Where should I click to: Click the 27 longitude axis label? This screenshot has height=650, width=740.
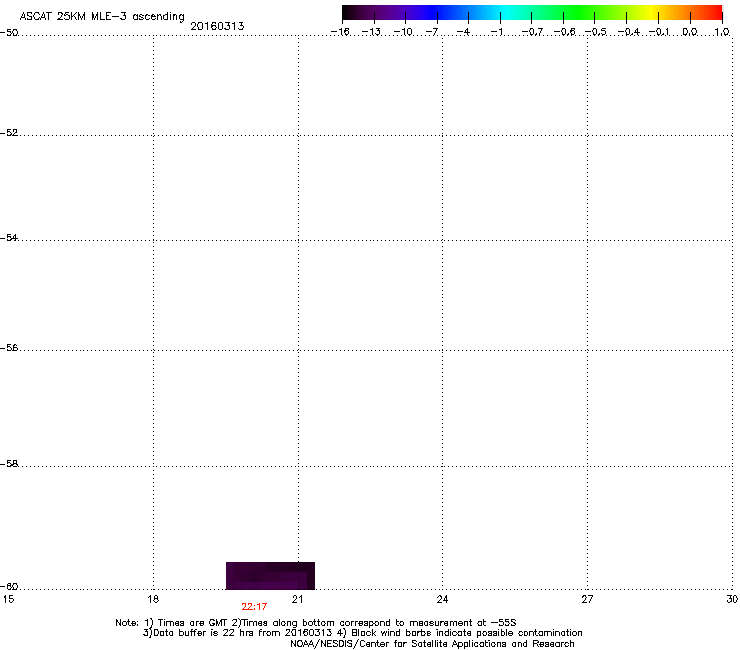(x=587, y=599)
